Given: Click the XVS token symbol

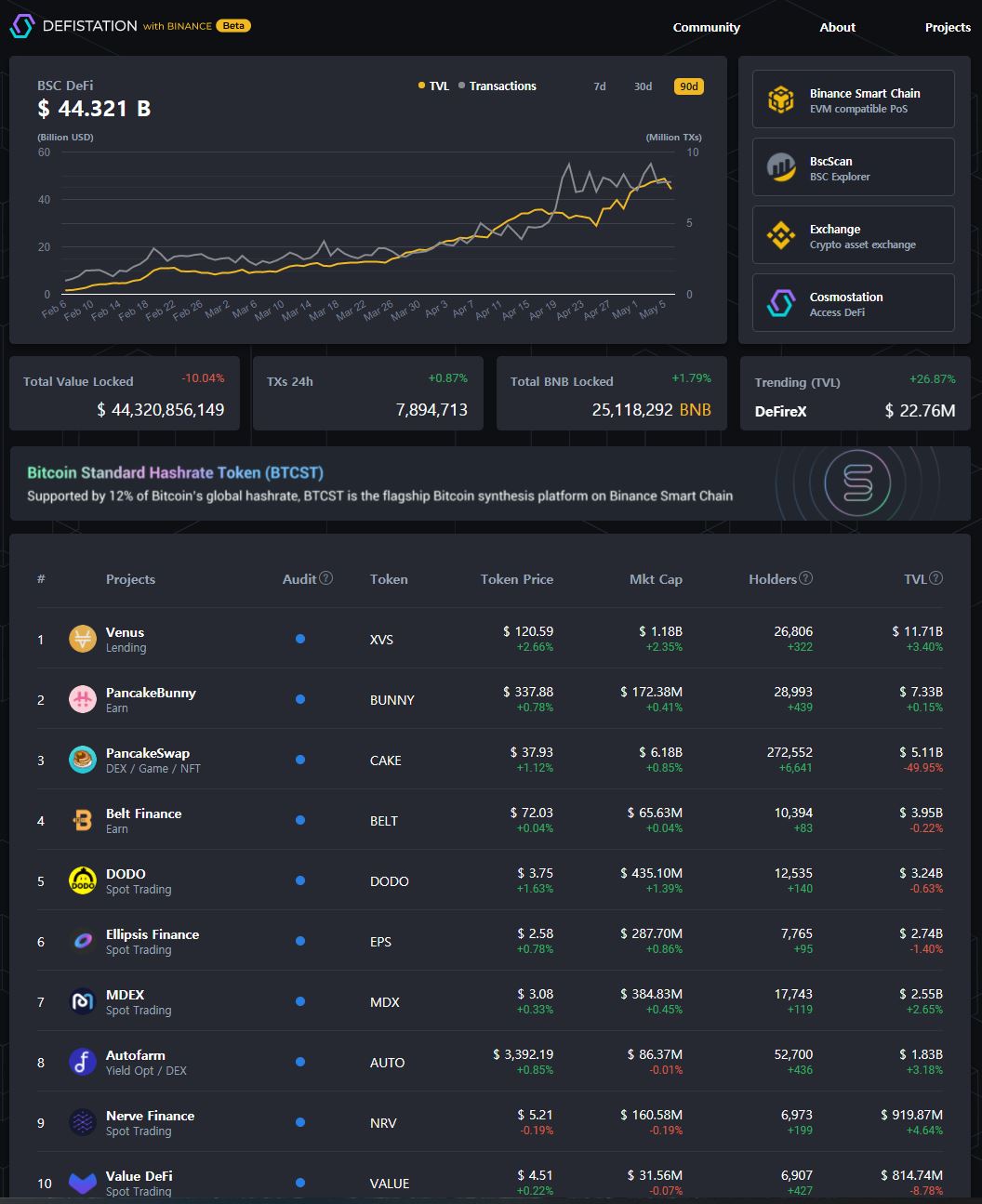Looking at the screenshot, I should coord(381,640).
